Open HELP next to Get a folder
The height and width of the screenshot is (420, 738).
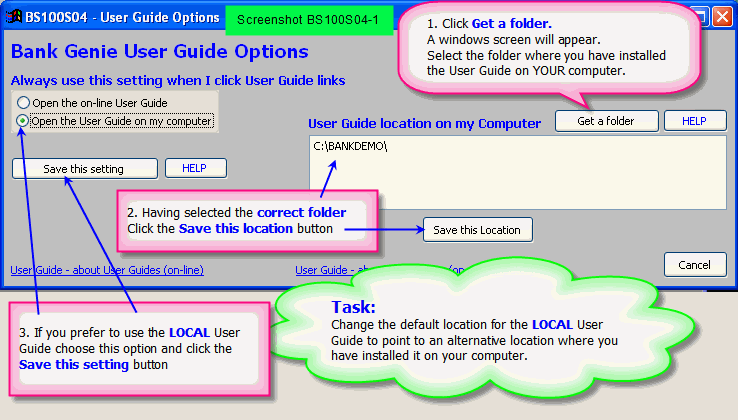click(x=695, y=121)
